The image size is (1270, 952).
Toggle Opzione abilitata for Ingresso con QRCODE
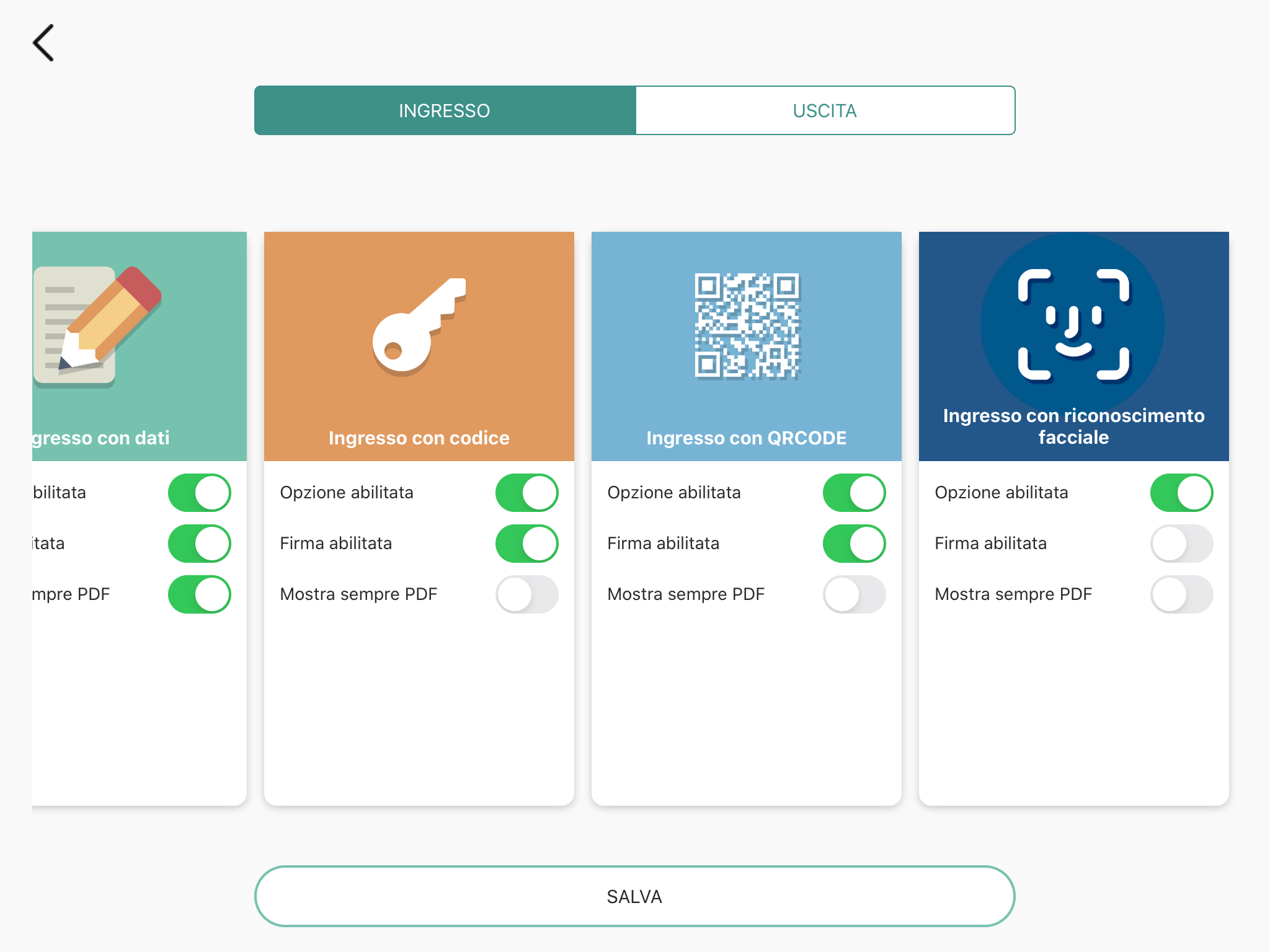pos(855,493)
